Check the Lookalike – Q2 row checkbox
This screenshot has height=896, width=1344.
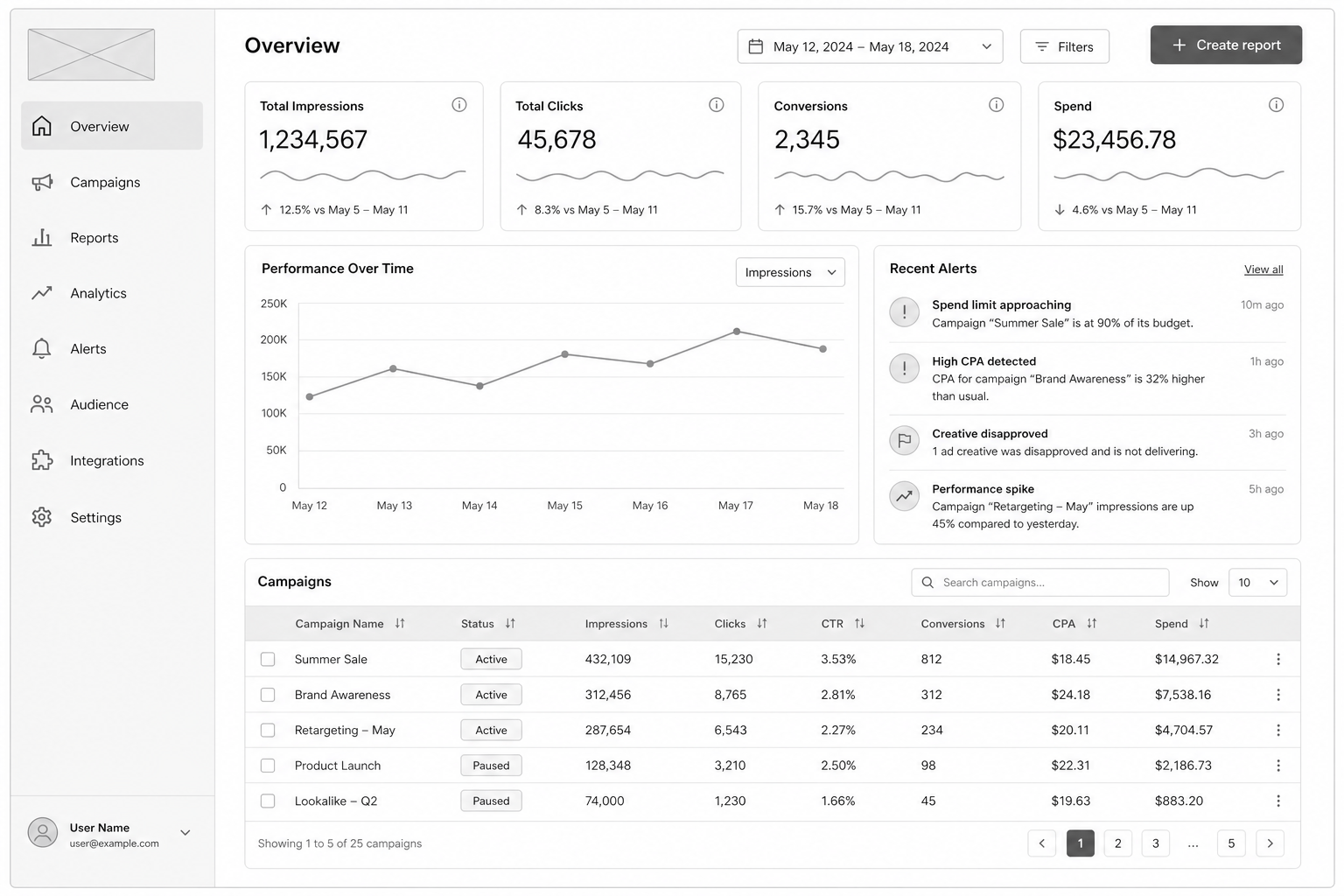coord(268,801)
